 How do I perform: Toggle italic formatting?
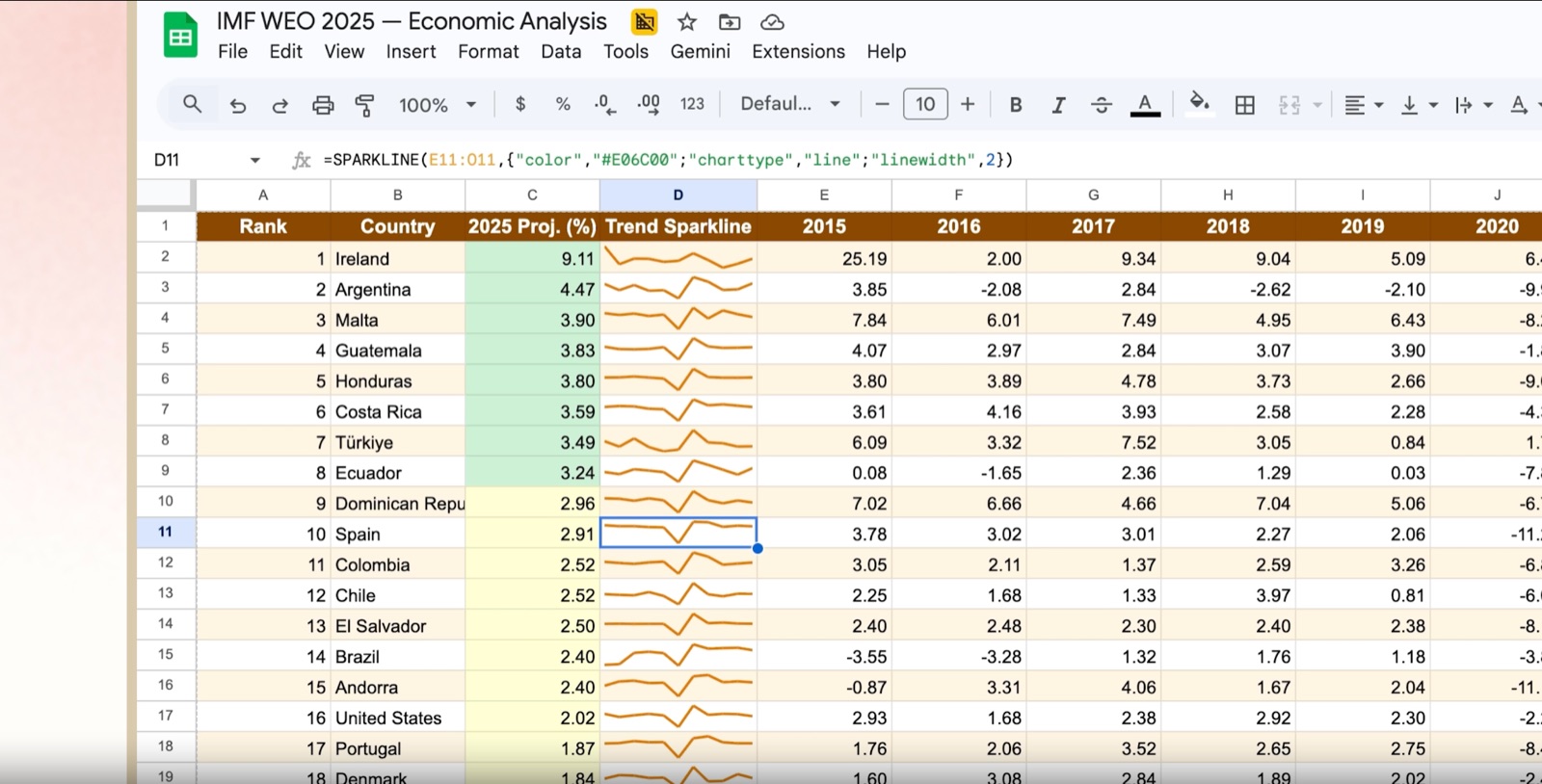coord(1058,105)
